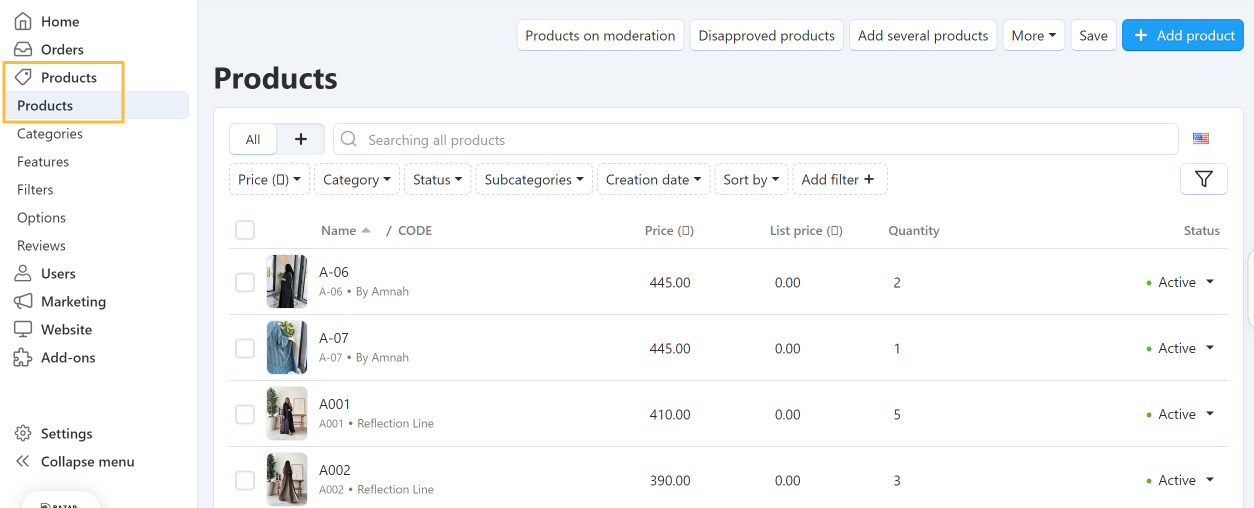The image size is (1254, 508).
Task: Open the Category filter dropdown
Action: pos(357,179)
